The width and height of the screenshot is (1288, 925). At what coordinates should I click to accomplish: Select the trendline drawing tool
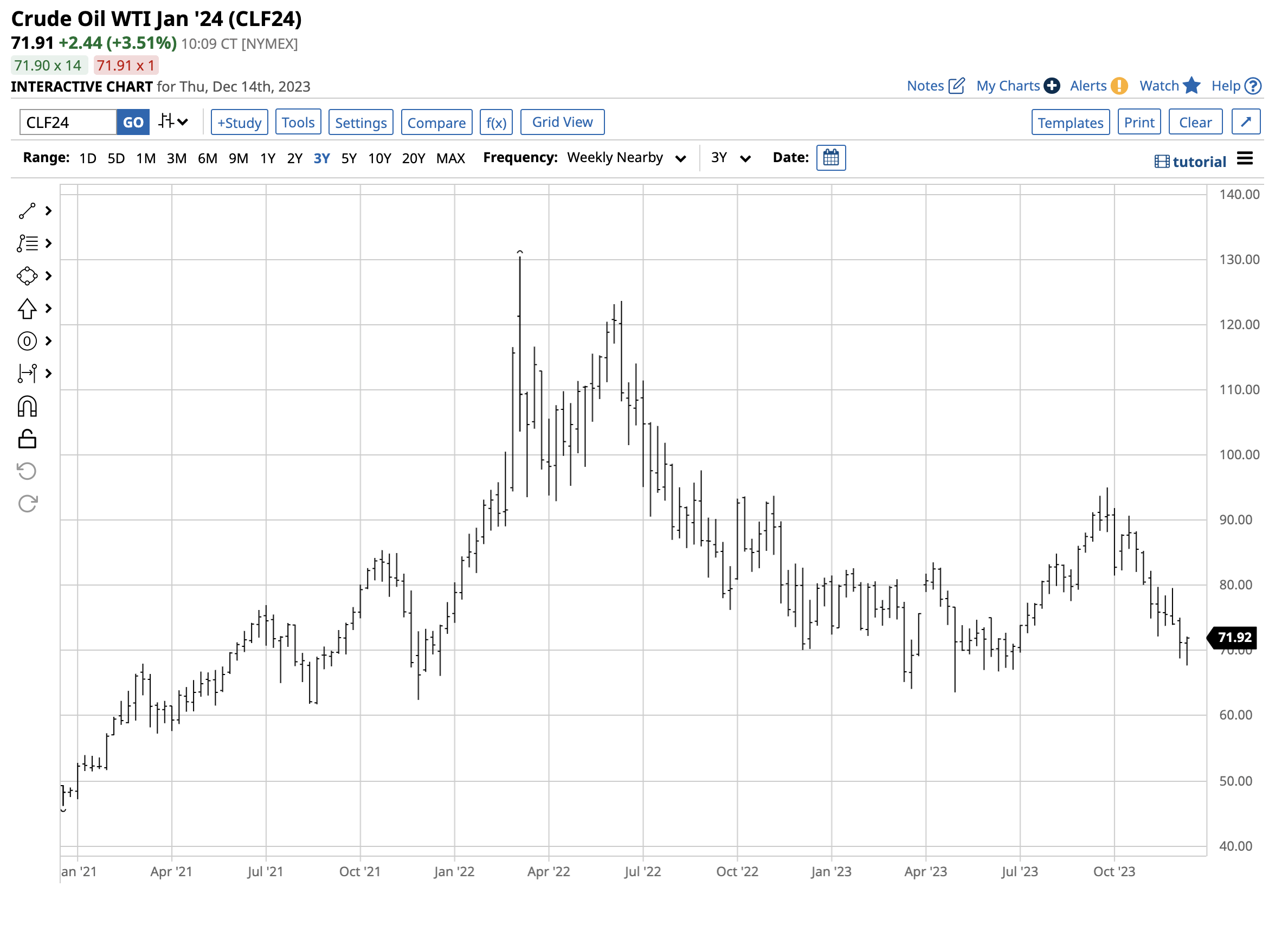(27, 211)
